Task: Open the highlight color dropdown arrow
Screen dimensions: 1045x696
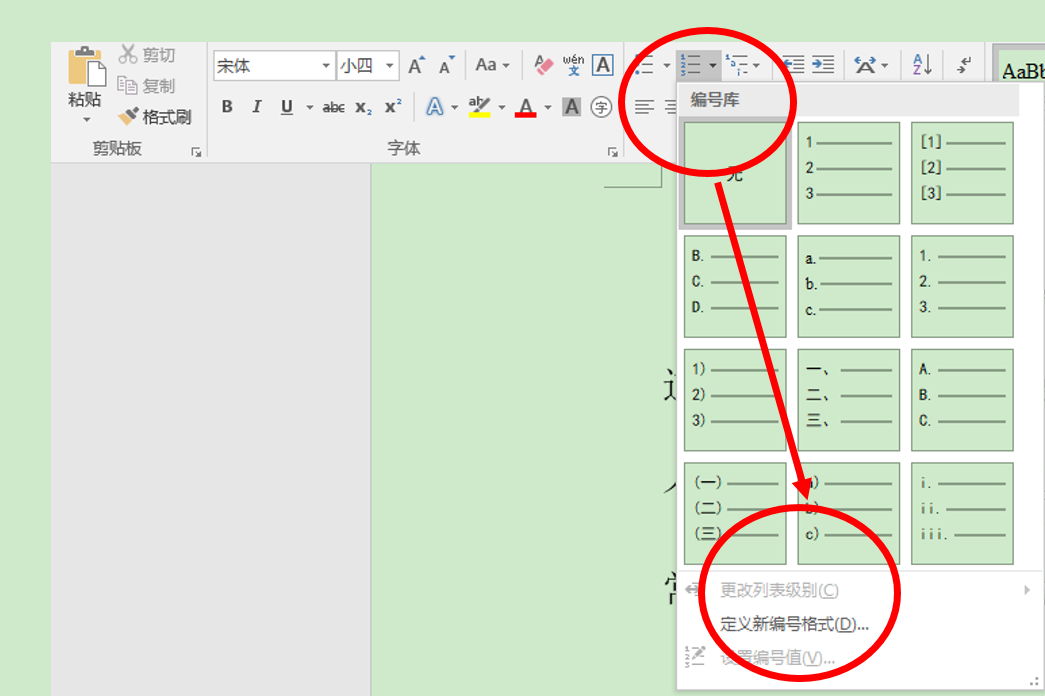Action: (502, 107)
